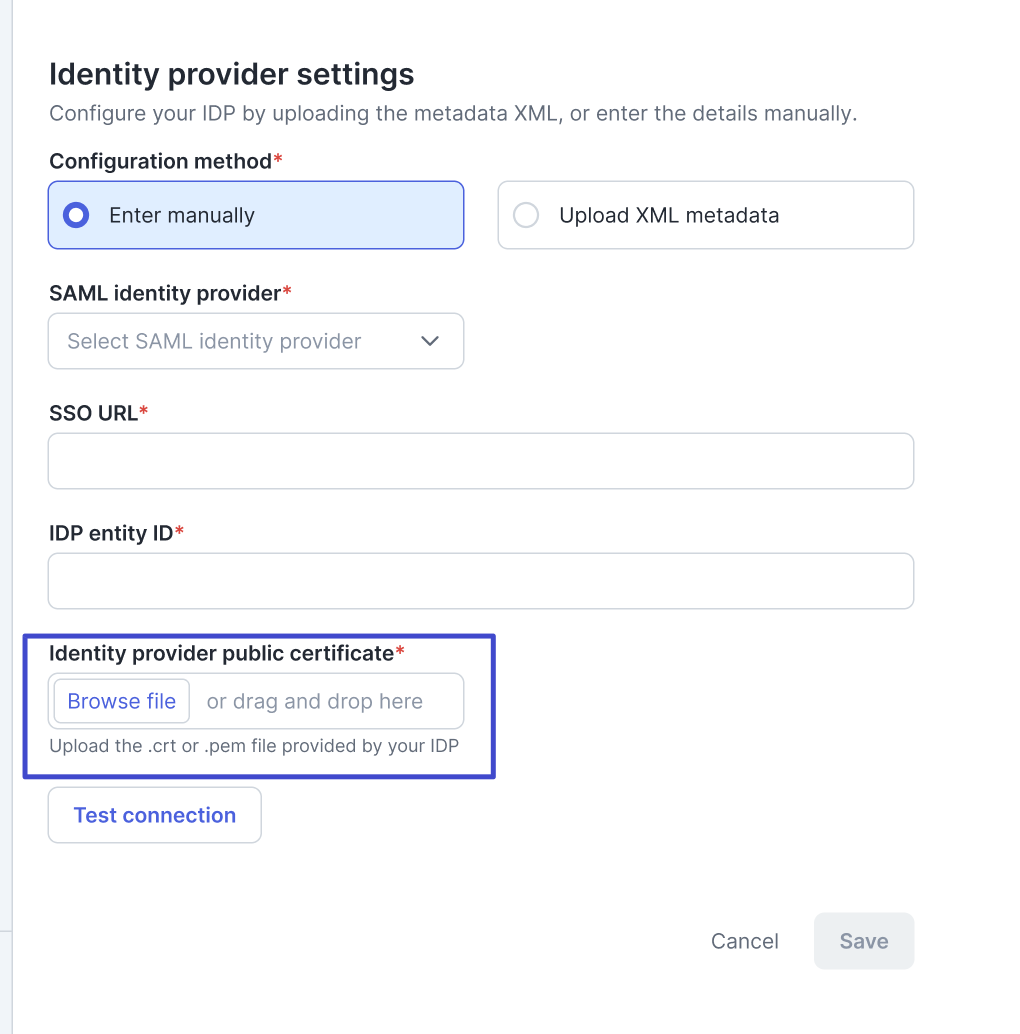The image size is (1020, 1034).
Task: Select the Enter manually radio circle
Action: click(76, 215)
